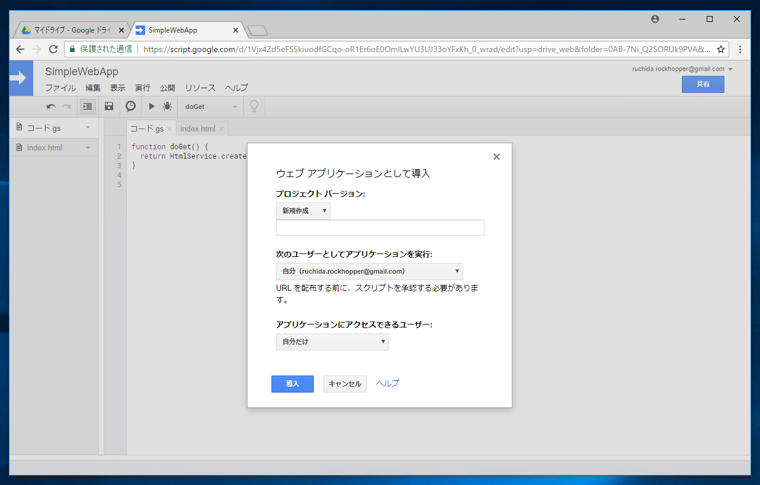
Task: Open the 実行 menu
Action: click(x=142, y=88)
